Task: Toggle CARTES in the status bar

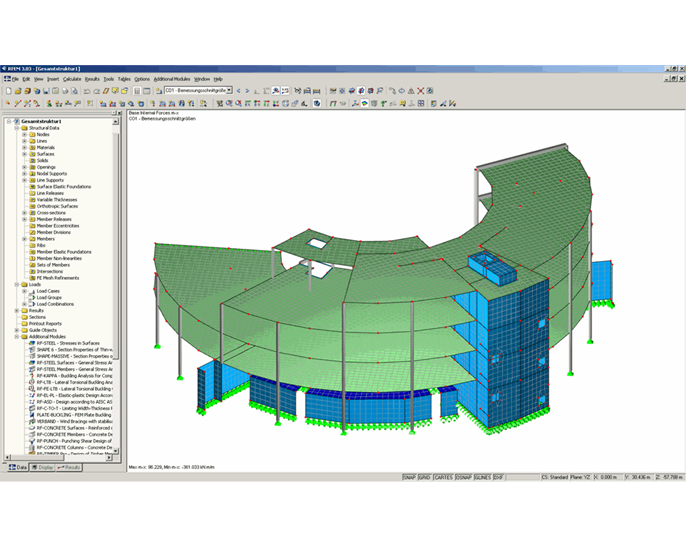Action: tap(443, 477)
